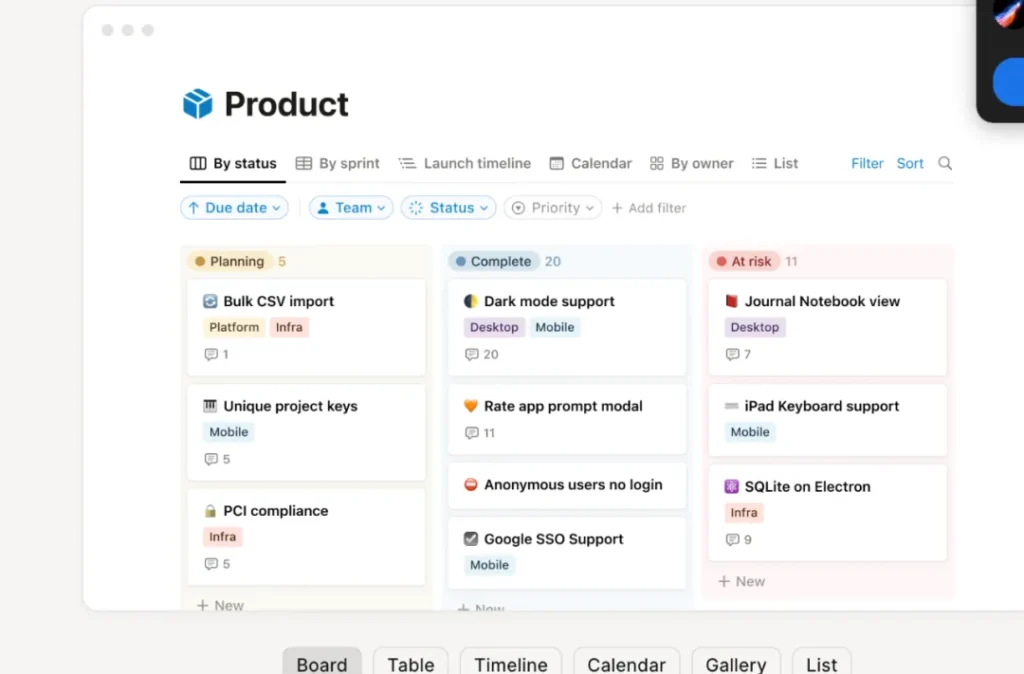This screenshot has width=1024, height=674.
Task: Click the half-moon icon on Dark mode support
Action: click(x=470, y=301)
